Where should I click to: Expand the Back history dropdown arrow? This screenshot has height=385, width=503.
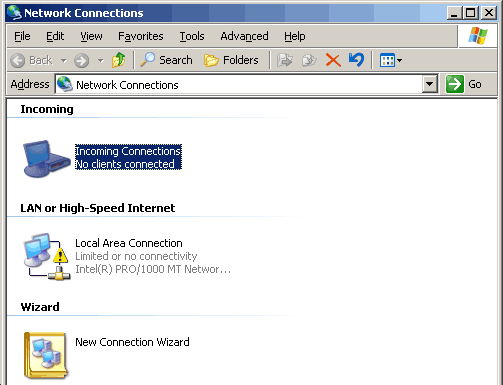click(63, 61)
